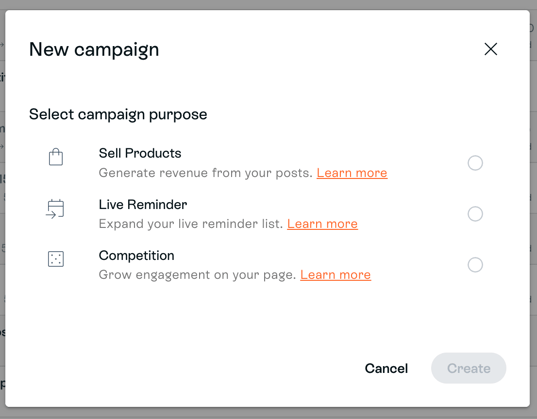Click the dice icon for Competition
Screen dimensions: 537x419
tap(55, 259)
